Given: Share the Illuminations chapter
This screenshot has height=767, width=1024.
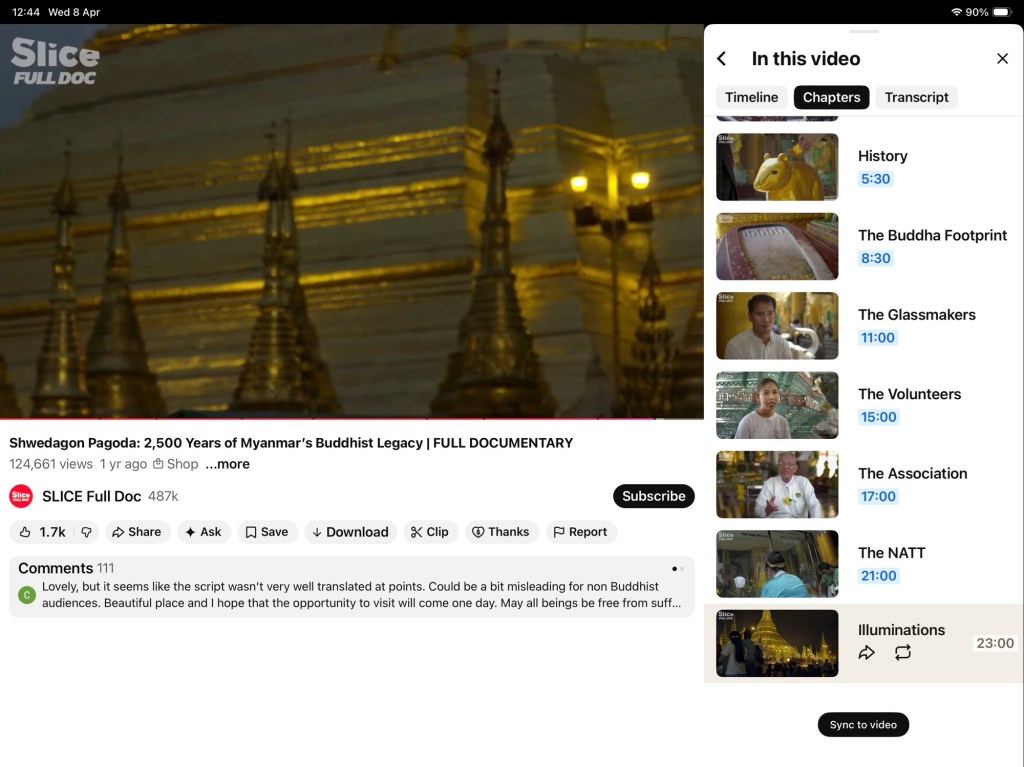Looking at the screenshot, I should coord(867,653).
